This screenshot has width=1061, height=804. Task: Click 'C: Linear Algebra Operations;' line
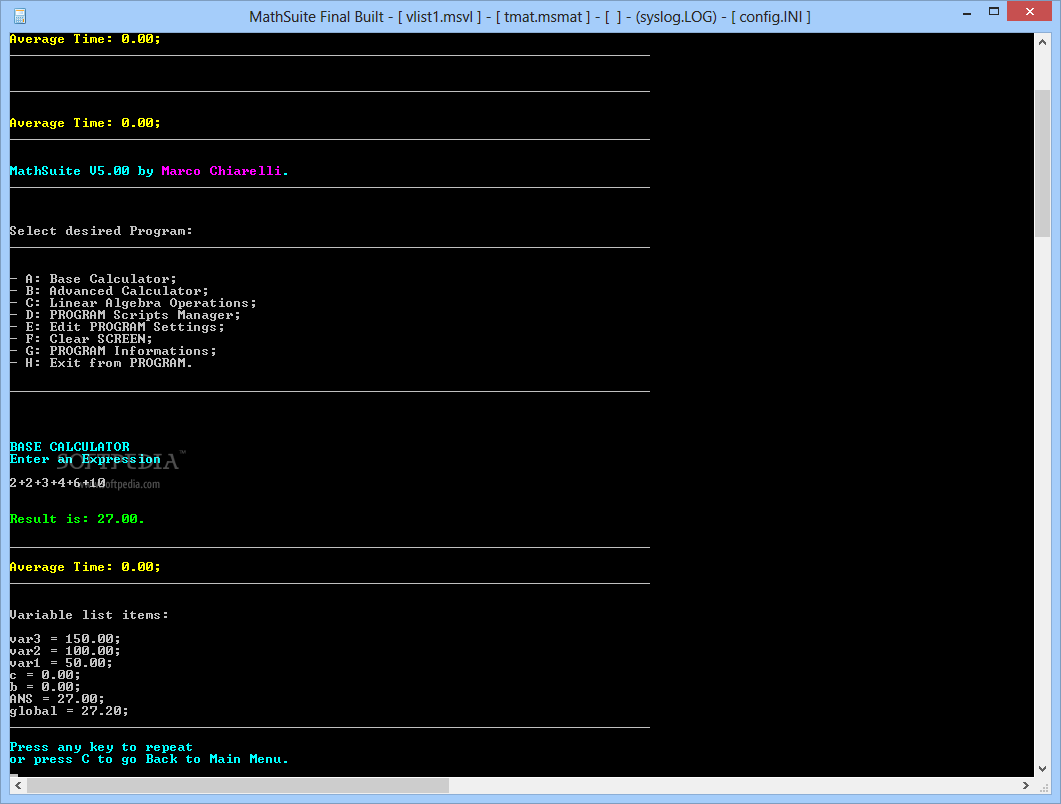[133, 303]
